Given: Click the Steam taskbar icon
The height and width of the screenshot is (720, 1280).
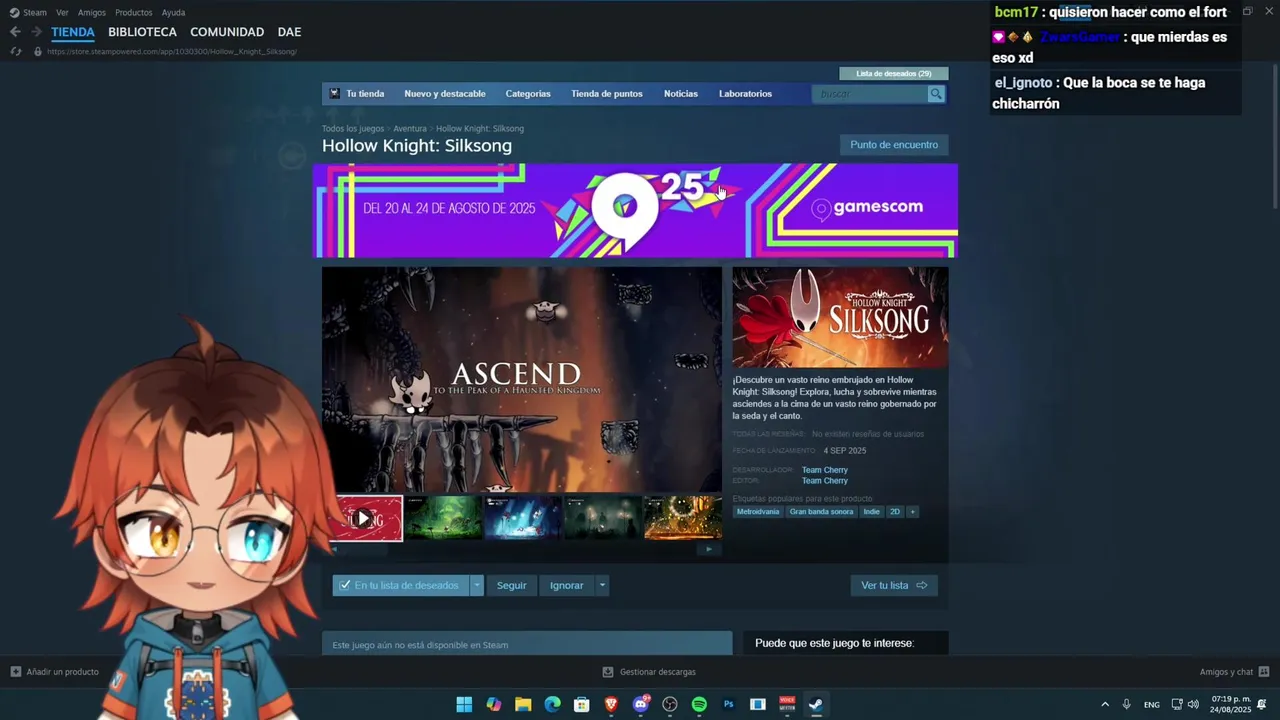Looking at the screenshot, I should click(x=816, y=705).
